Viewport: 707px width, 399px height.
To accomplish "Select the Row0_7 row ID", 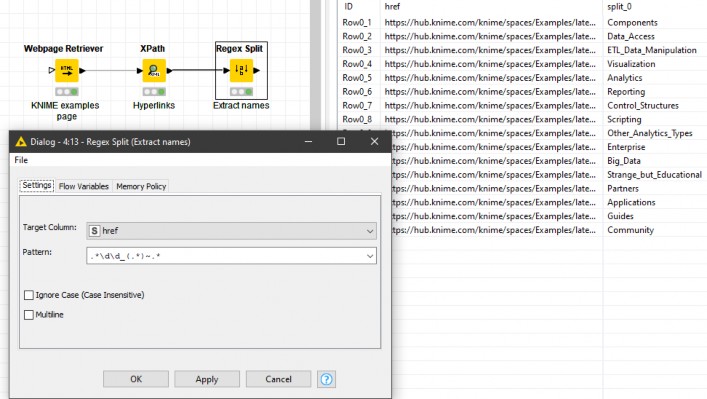I will tap(357, 105).
